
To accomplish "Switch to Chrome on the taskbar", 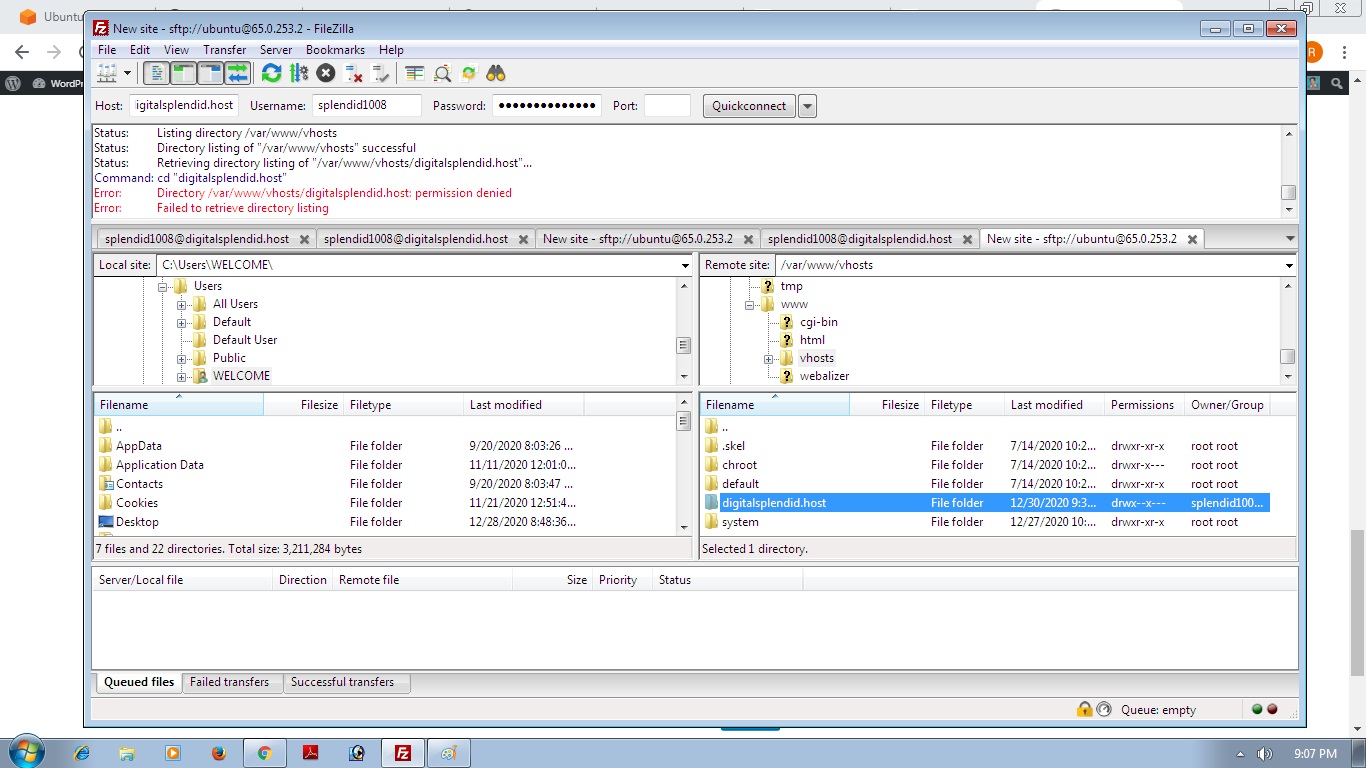I will pos(265,753).
